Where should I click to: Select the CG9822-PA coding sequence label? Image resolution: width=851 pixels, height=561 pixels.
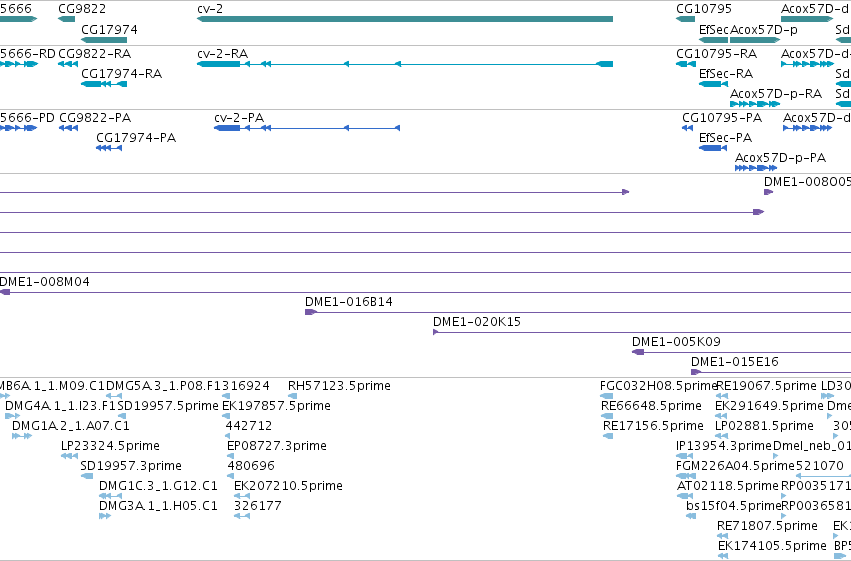coord(95,117)
